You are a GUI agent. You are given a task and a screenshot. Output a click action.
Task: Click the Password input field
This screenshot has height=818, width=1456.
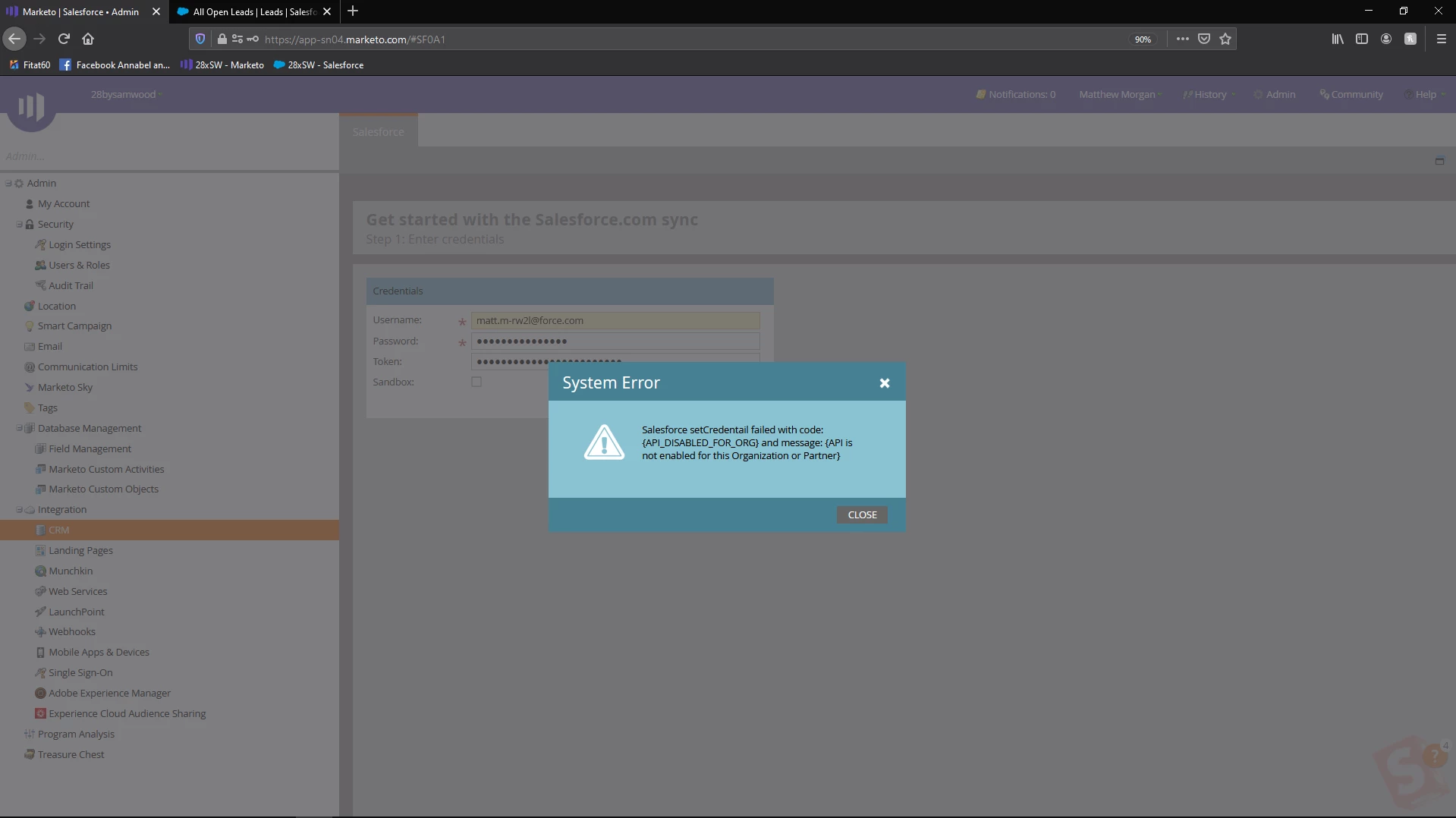[615, 341]
